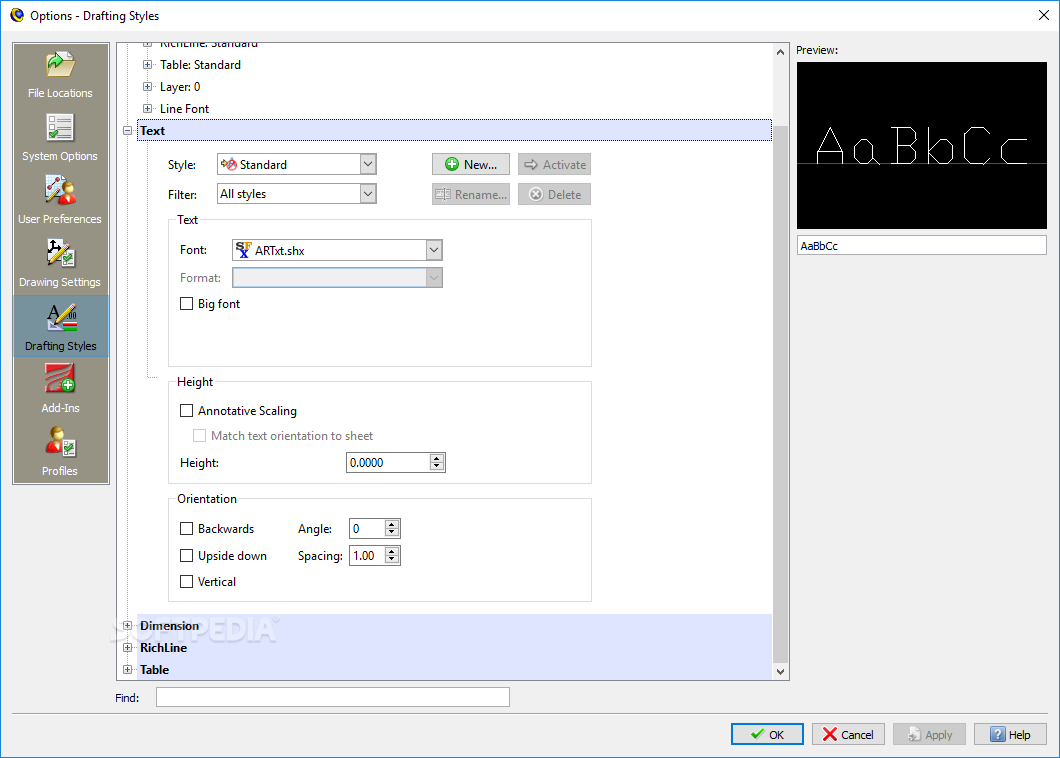Open Help for this dialog

[x=1011, y=734]
